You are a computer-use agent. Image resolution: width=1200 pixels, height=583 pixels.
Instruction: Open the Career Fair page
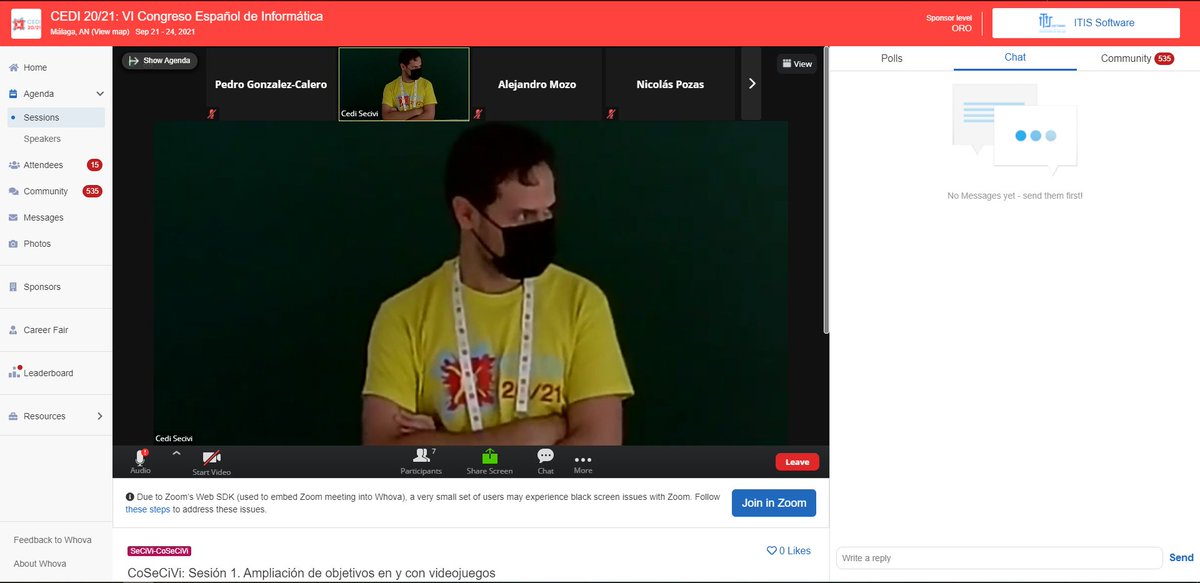[x=46, y=330]
